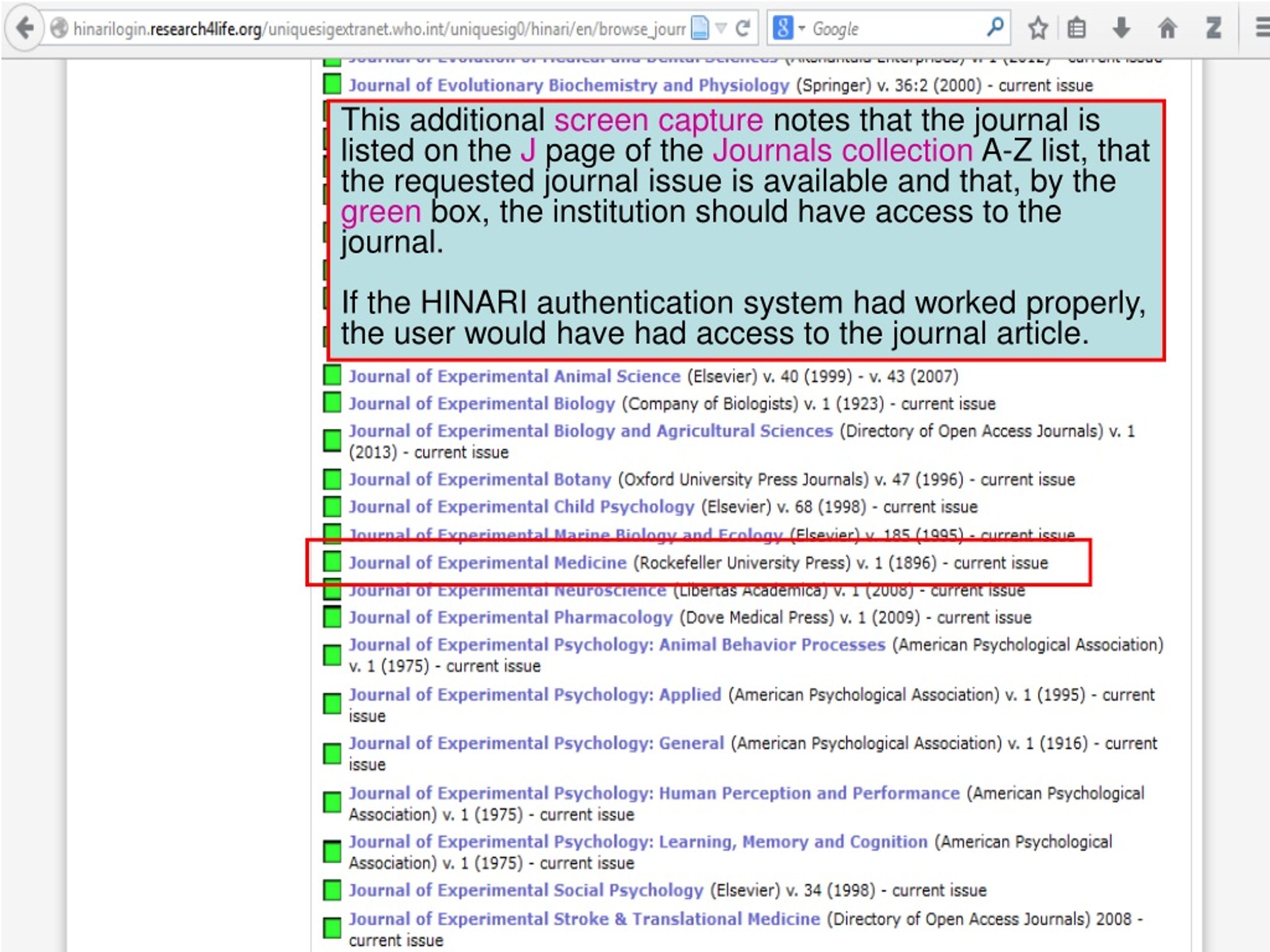
Task: Open Journal of Experimental Psychology: General link
Action: tap(536, 744)
